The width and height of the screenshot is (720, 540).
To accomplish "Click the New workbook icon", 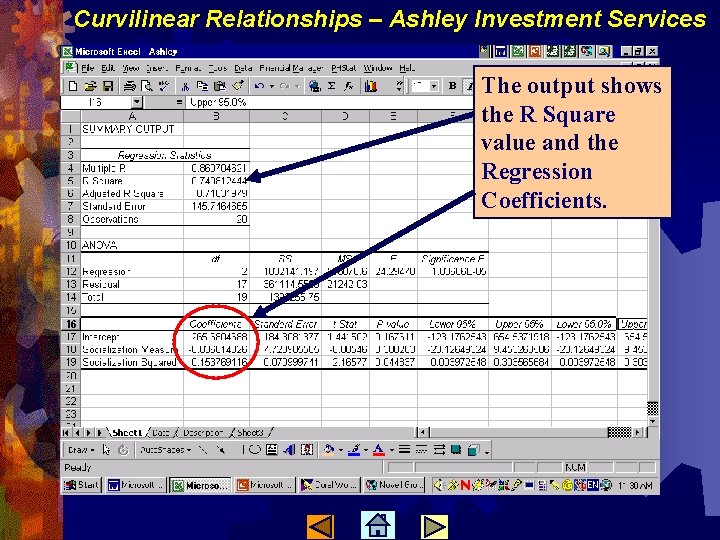I will (73, 86).
